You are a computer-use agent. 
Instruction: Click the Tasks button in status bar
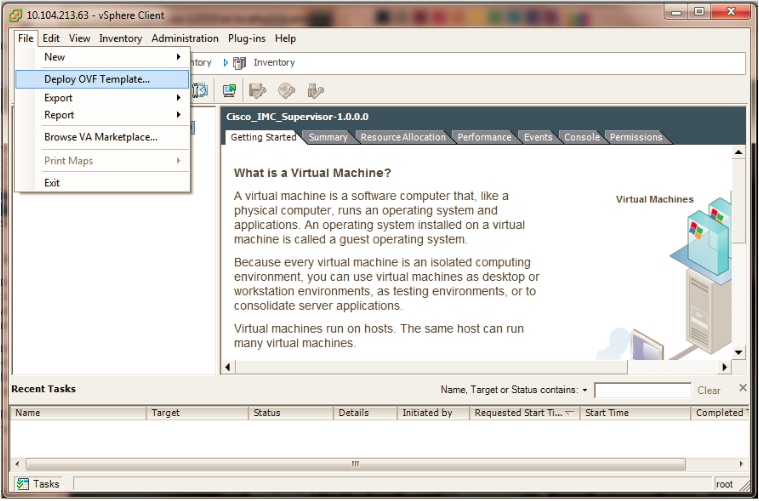[x=38, y=484]
